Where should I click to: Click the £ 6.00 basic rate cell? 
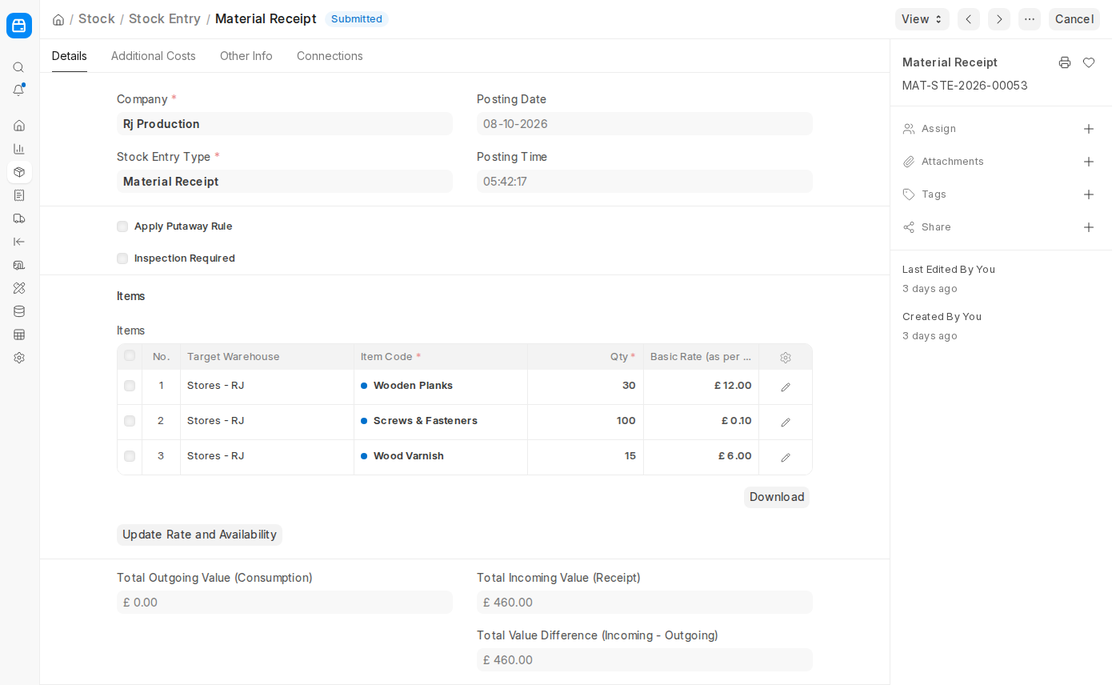[701, 456]
